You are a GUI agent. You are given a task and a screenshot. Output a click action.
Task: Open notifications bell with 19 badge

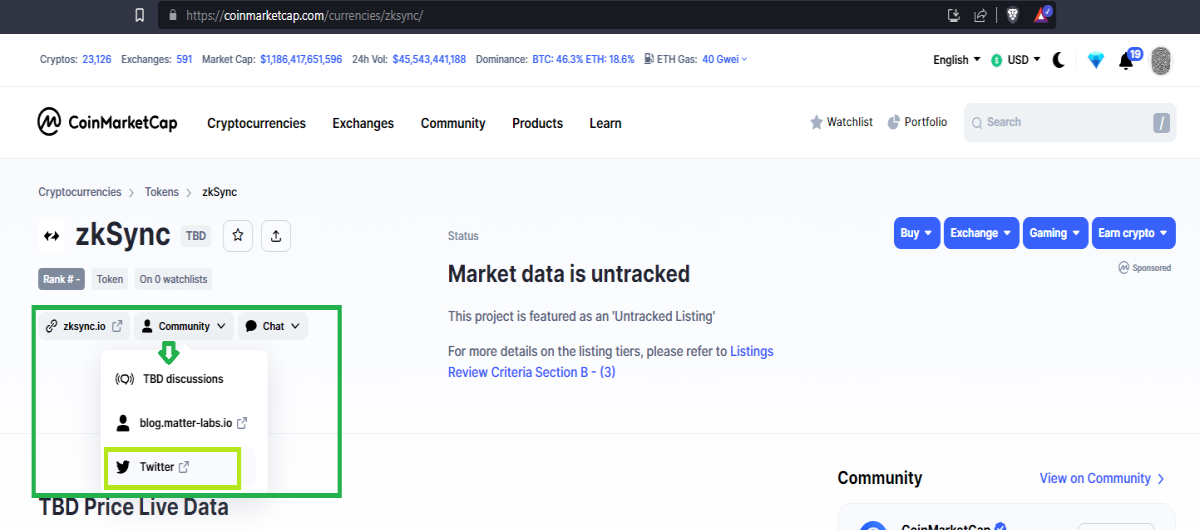[1127, 60]
